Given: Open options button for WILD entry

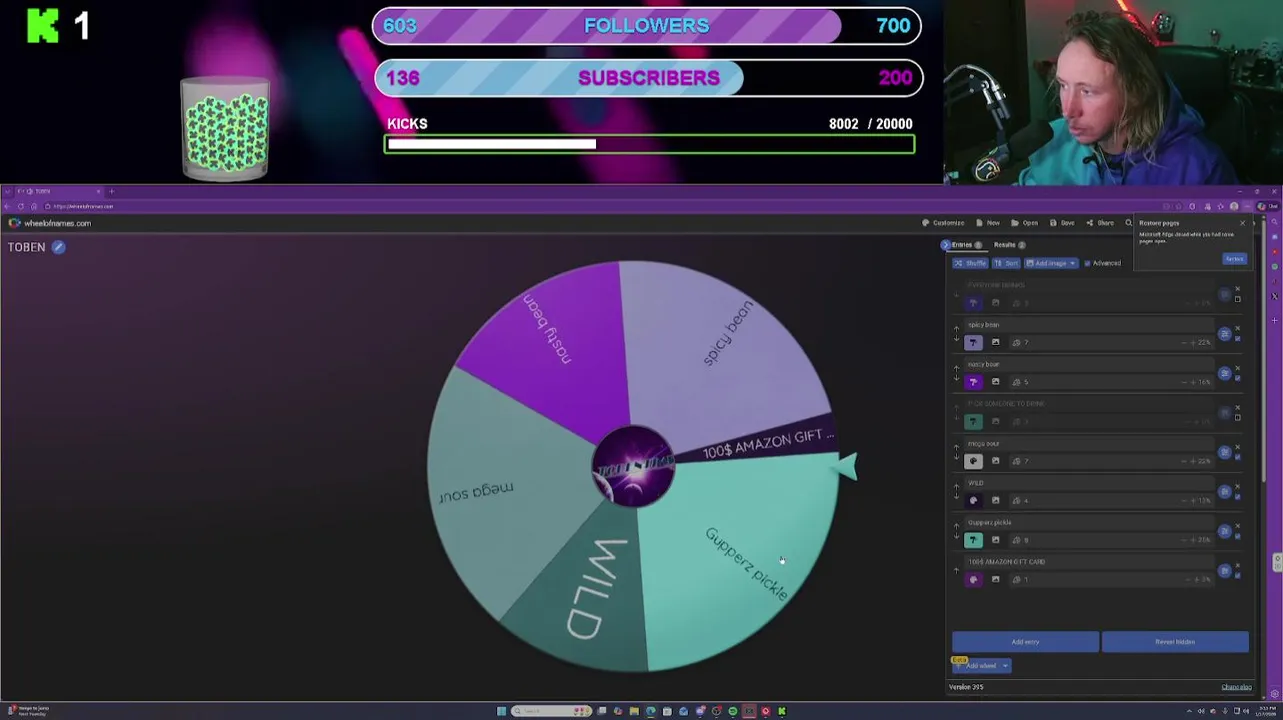Looking at the screenshot, I should tap(1224, 492).
